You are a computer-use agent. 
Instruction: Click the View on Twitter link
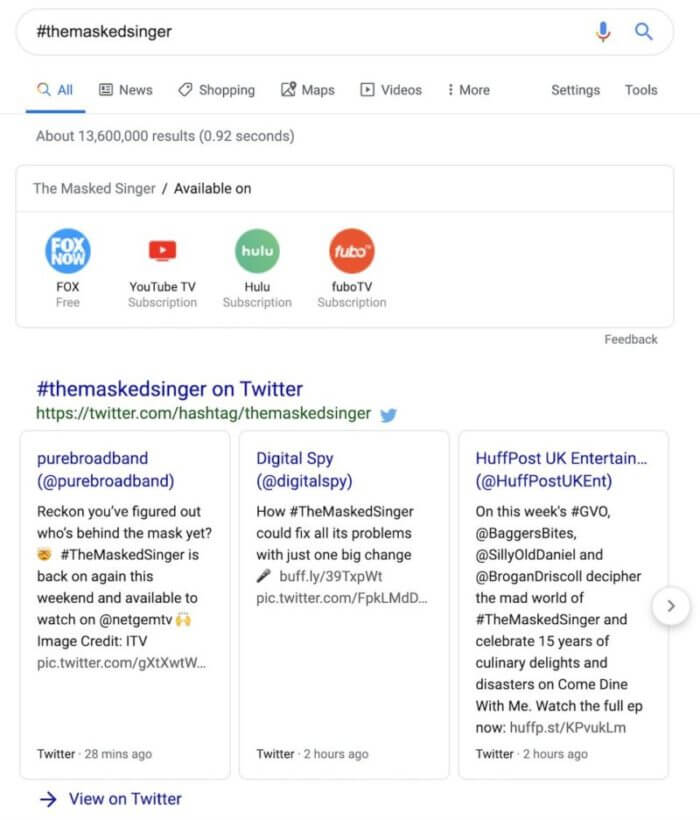point(125,799)
